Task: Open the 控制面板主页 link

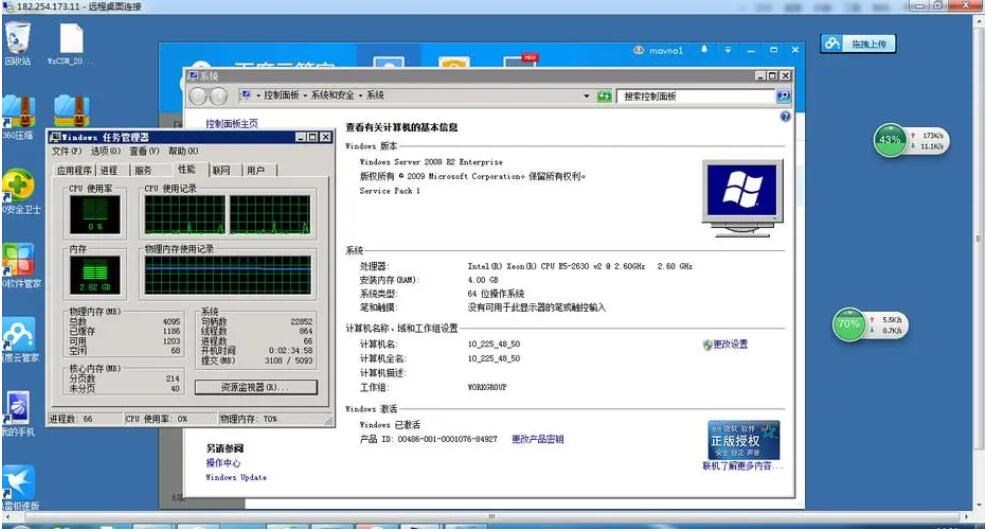Action: click(231, 124)
